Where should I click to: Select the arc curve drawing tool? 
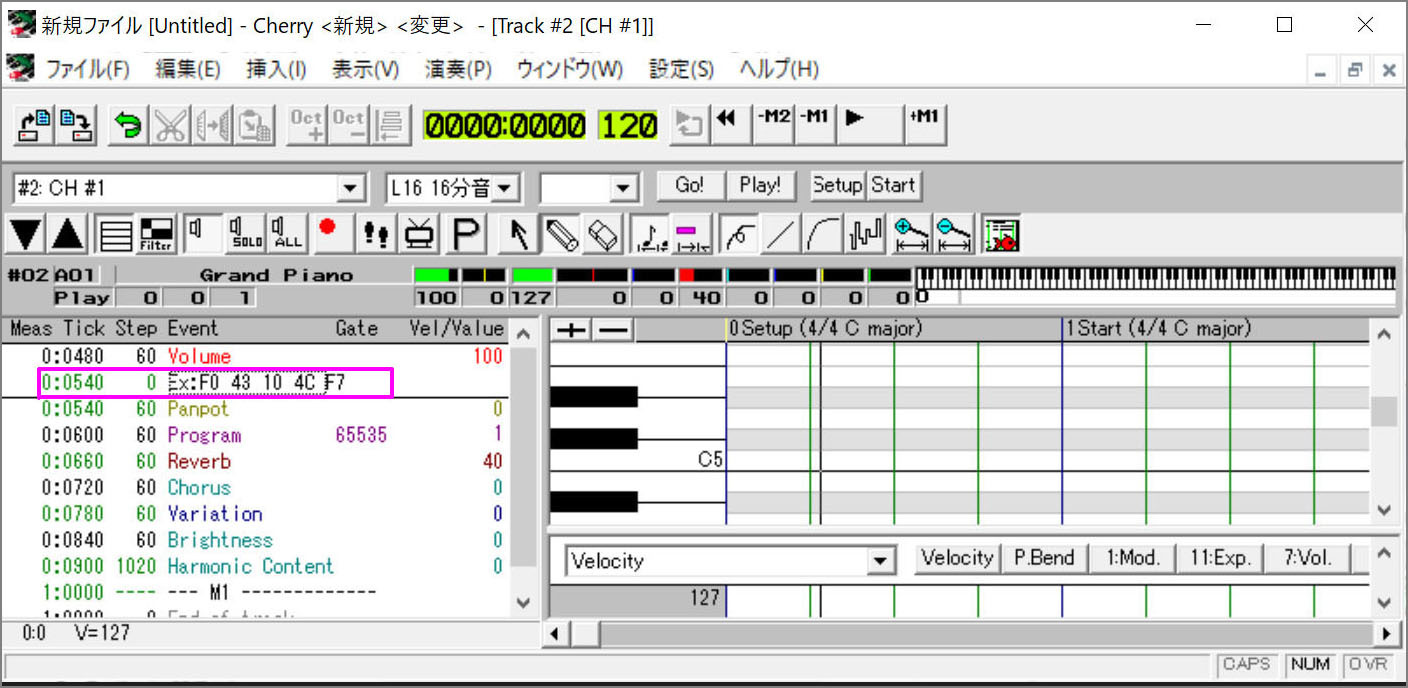click(823, 234)
